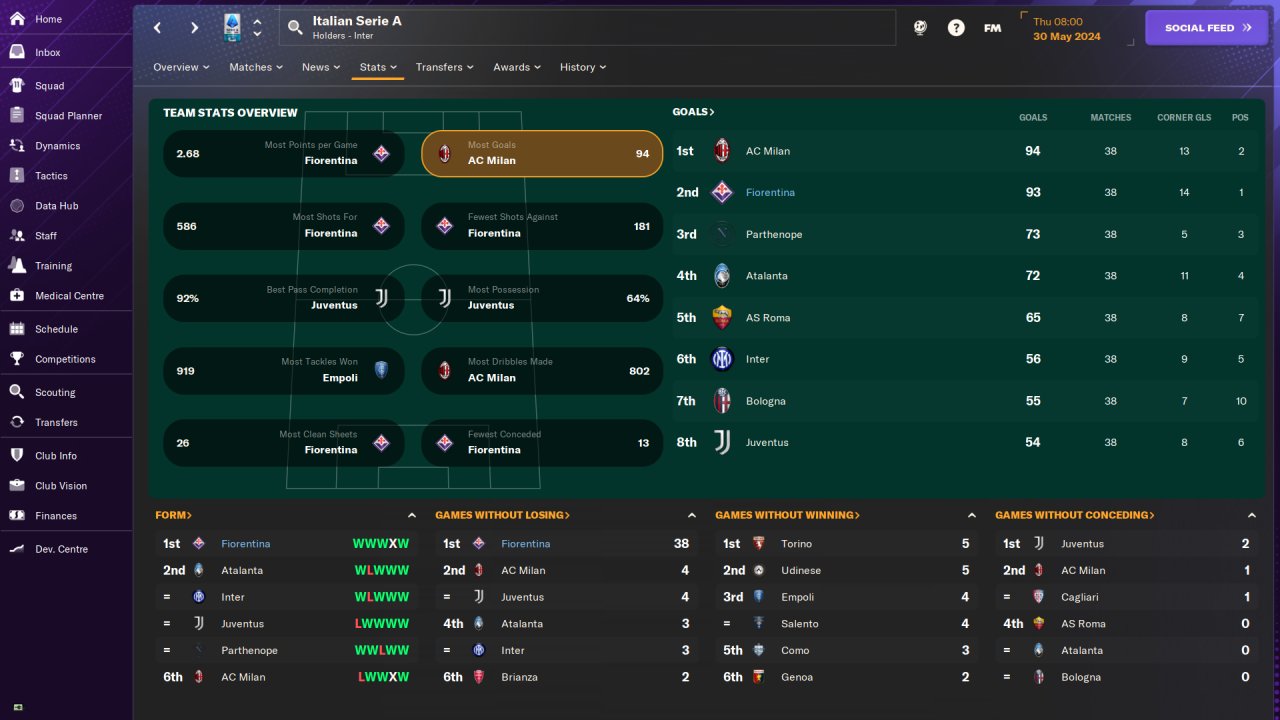
Task: Open the Transfers dropdown menu
Action: point(445,67)
